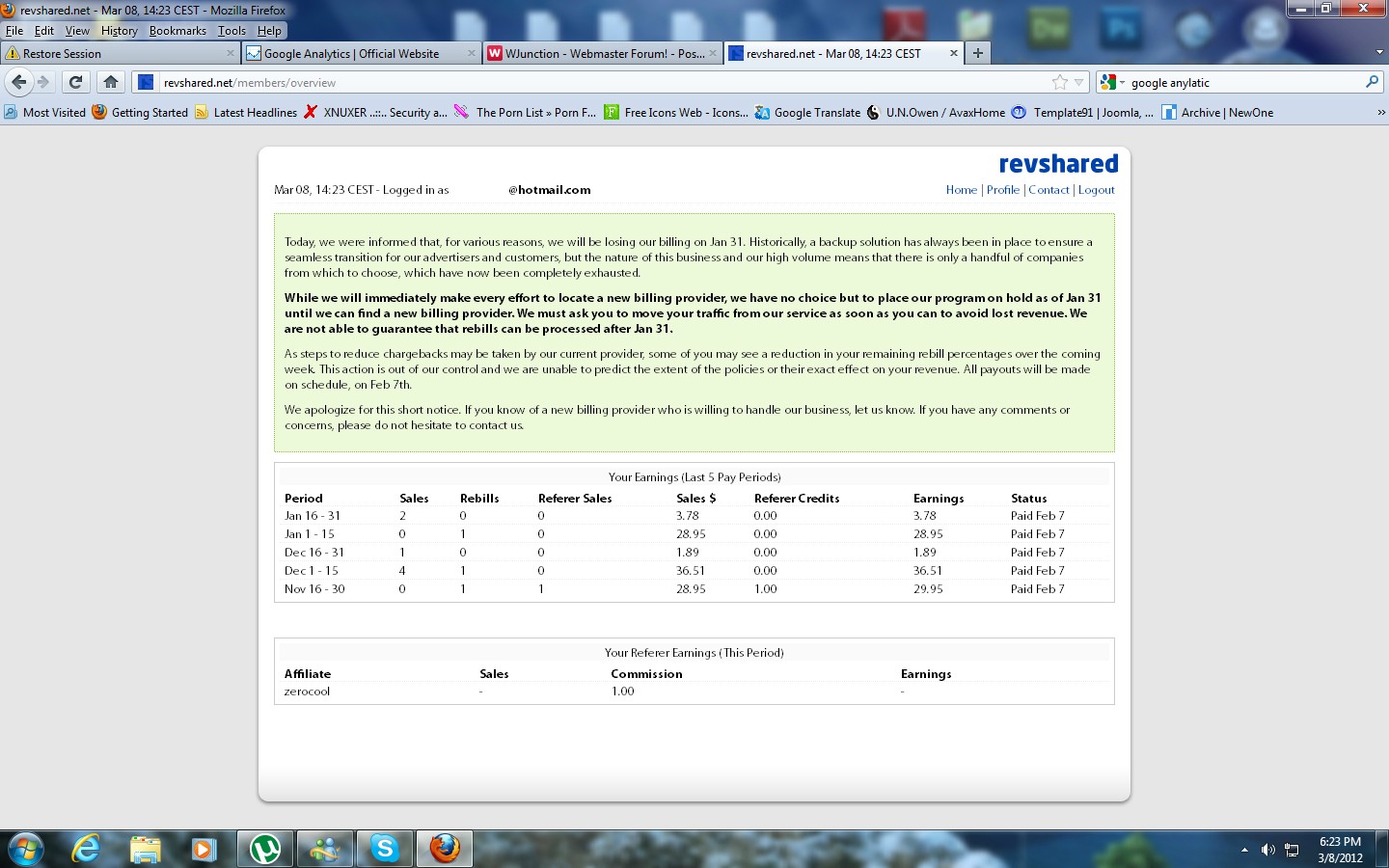
Task: Open the search engine selector dropdown
Action: [1111, 82]
